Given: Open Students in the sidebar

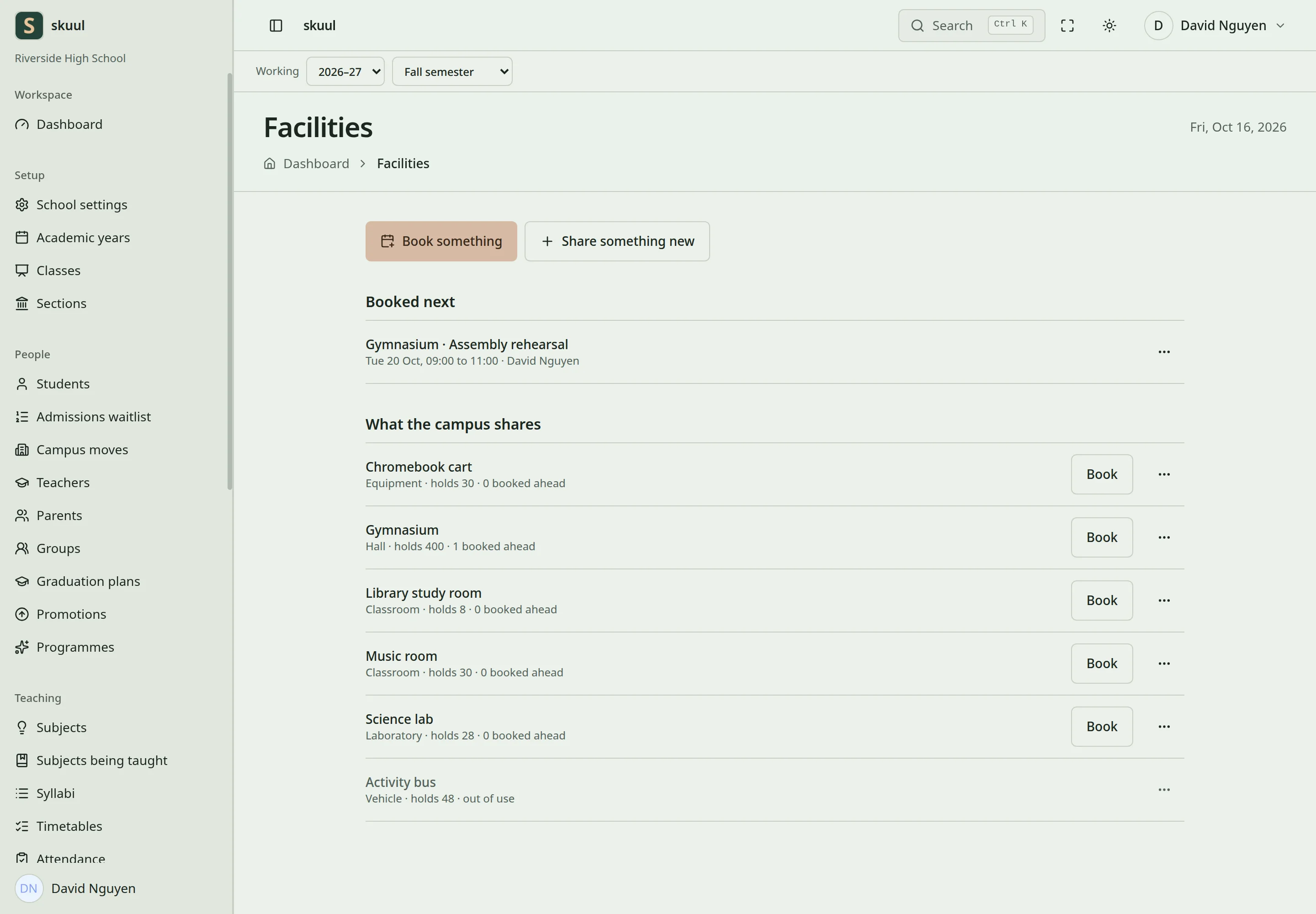Looking at the screenshot, I should click(x=63, y=384).
